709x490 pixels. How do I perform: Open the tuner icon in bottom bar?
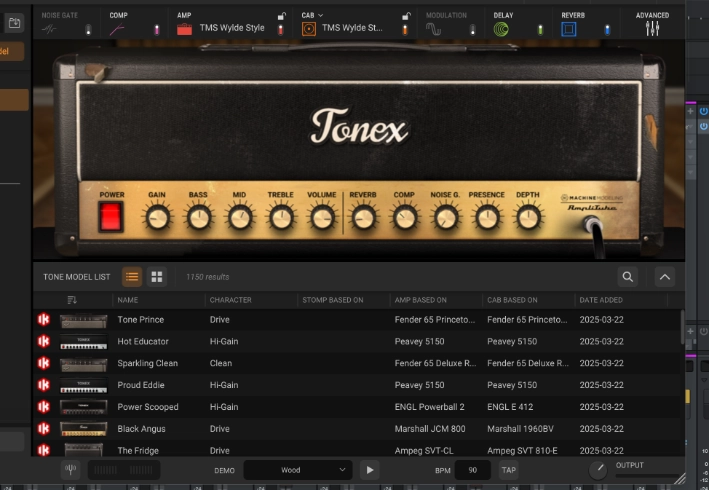[x=71, y=470]
